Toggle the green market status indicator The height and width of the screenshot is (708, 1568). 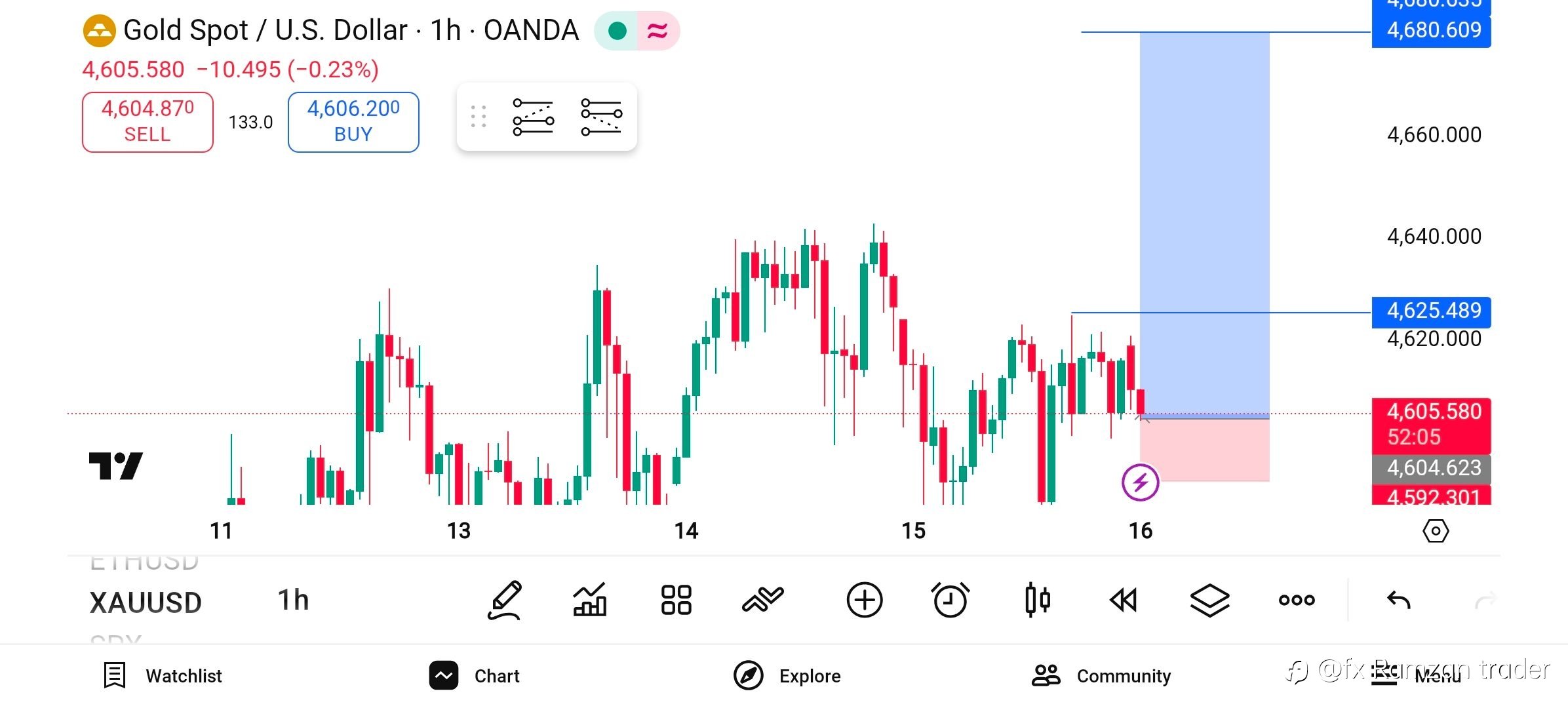click(x=617, y=31)
